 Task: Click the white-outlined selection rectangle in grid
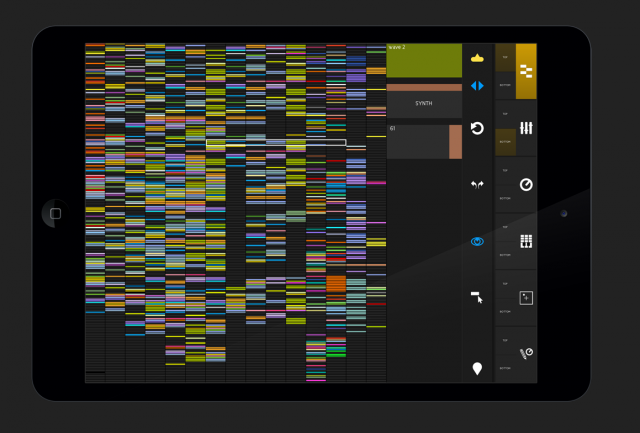tap(276, 143)
